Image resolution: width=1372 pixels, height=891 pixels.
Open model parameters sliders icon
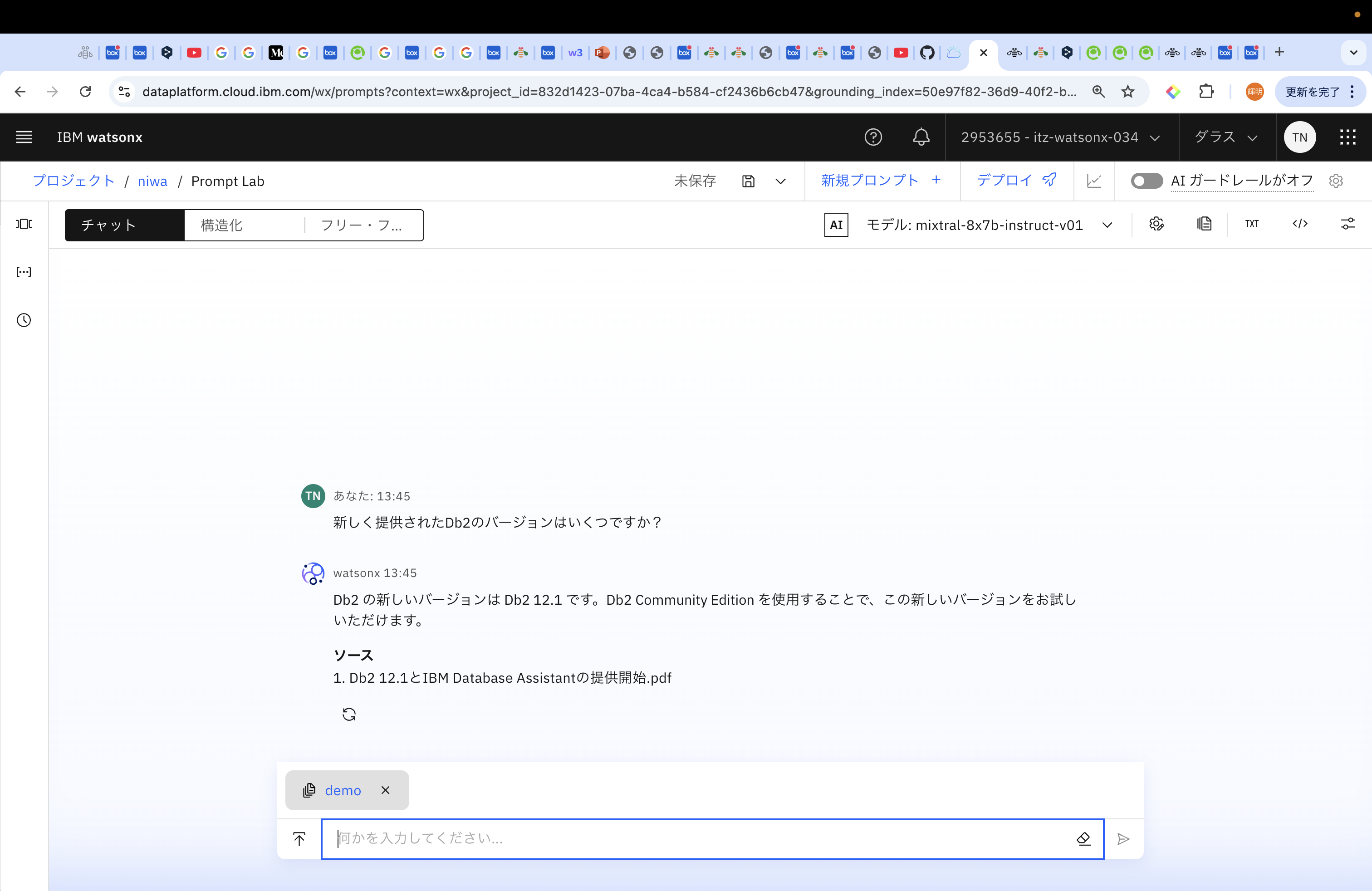1347,224
